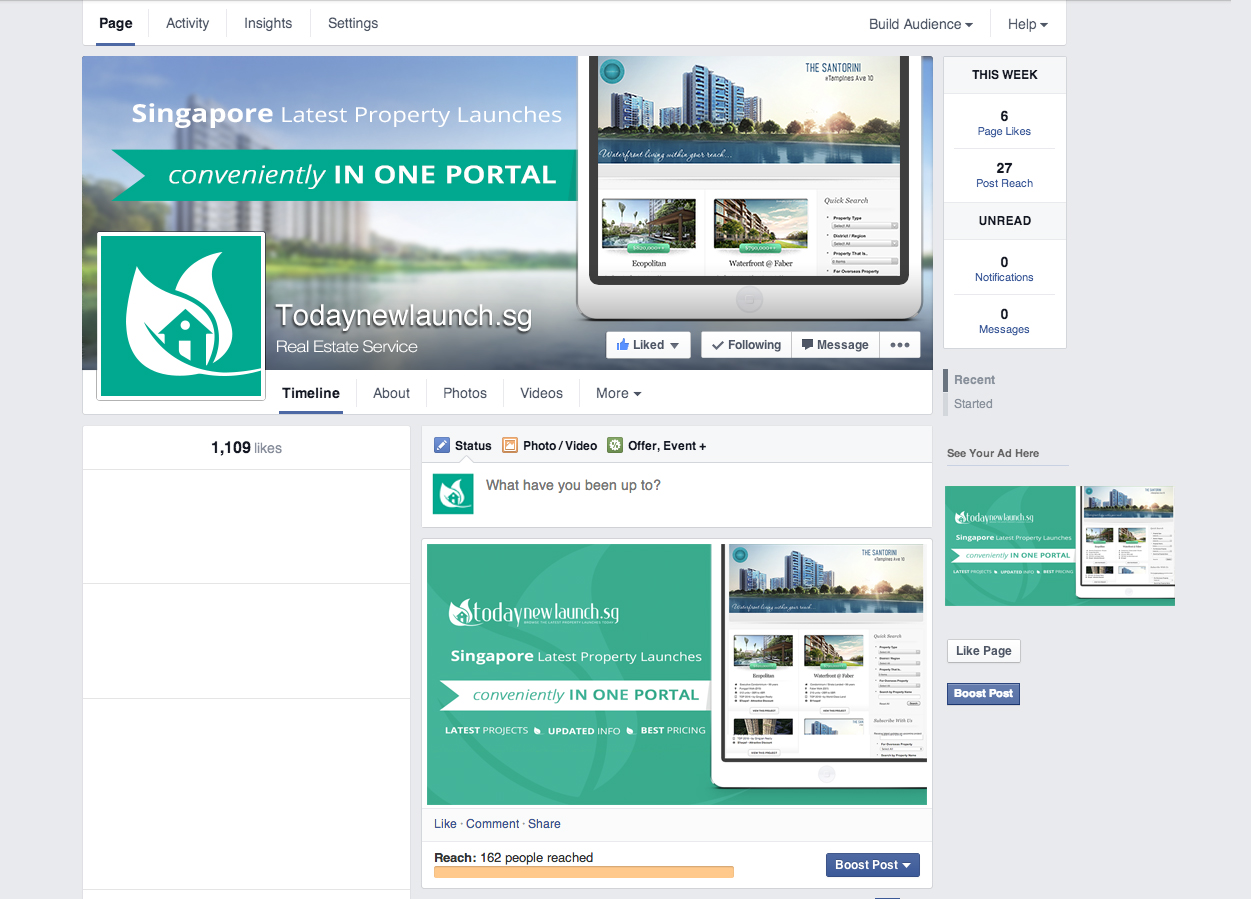Expand the Build Audience menu
Screen dimensions: 1251x899
(921, 24)
